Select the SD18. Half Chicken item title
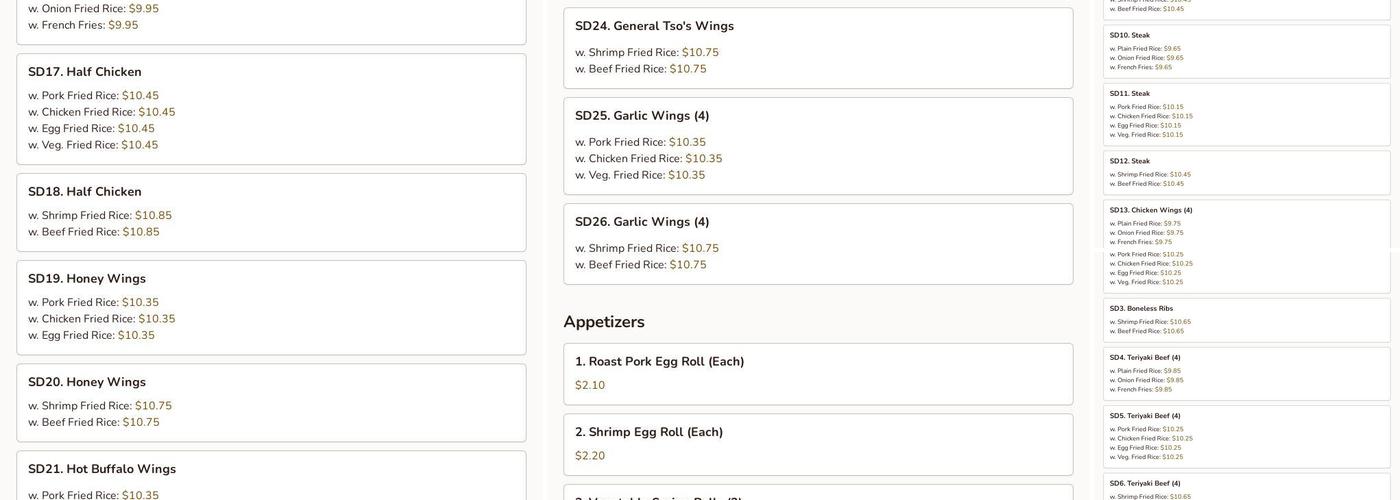The width and height of the screenshot is (1400, 500). point(85,192)
